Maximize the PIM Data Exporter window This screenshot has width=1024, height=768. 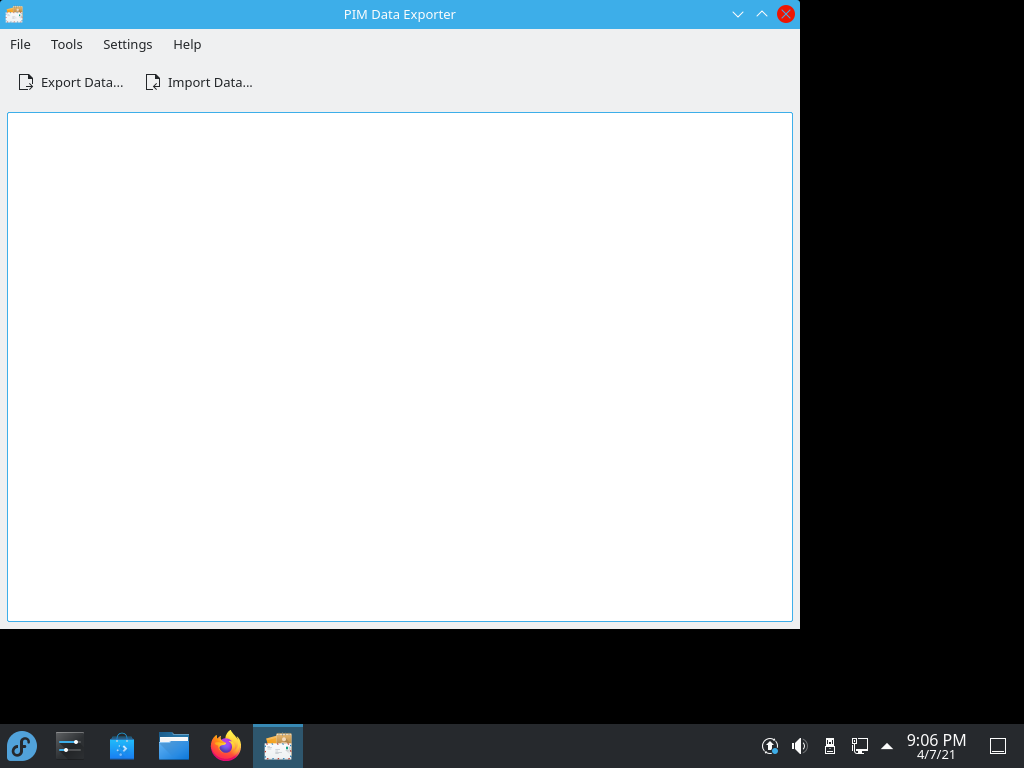761,14
